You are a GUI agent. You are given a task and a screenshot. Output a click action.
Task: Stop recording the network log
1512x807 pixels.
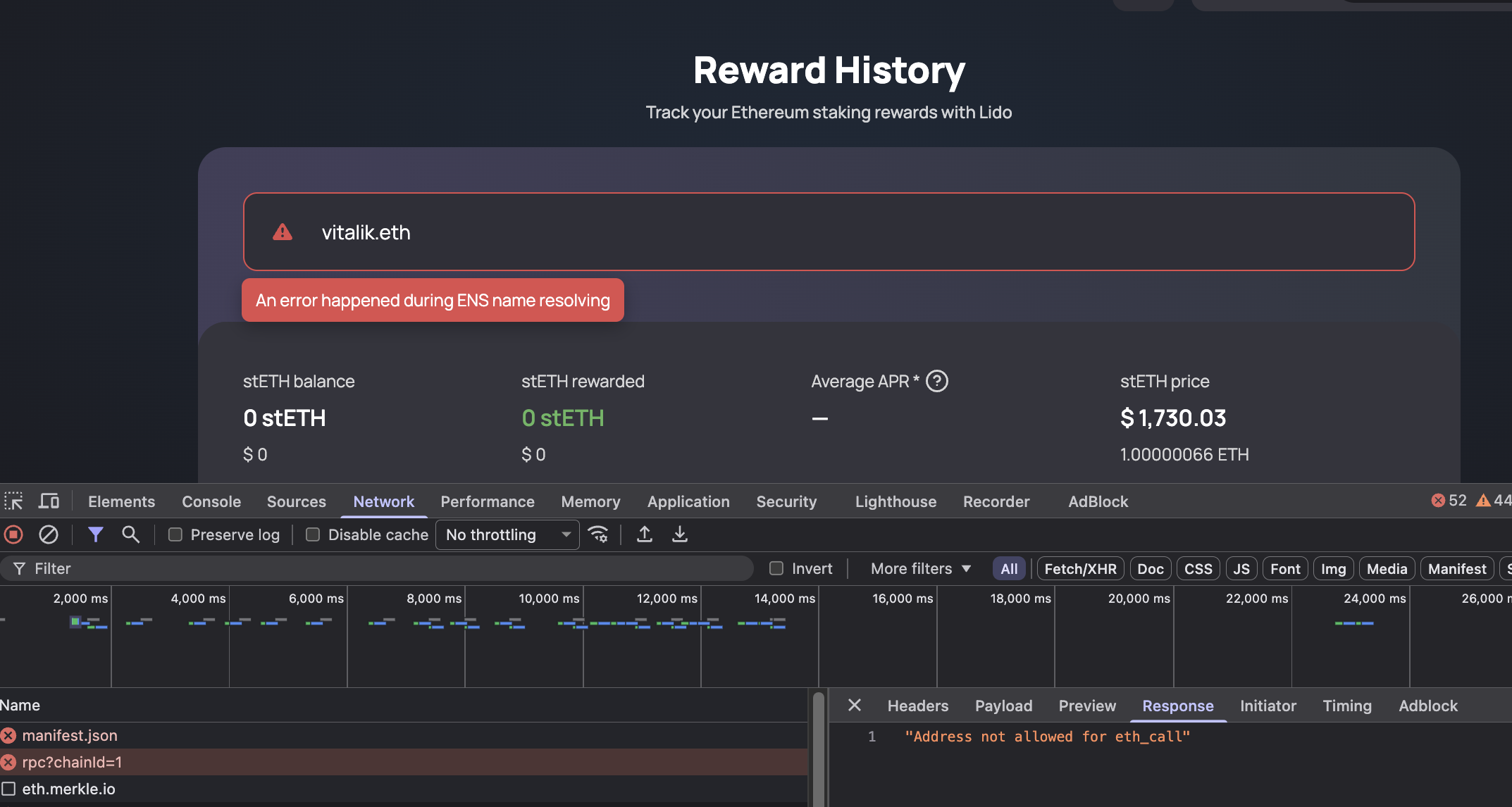click(13, 534)
